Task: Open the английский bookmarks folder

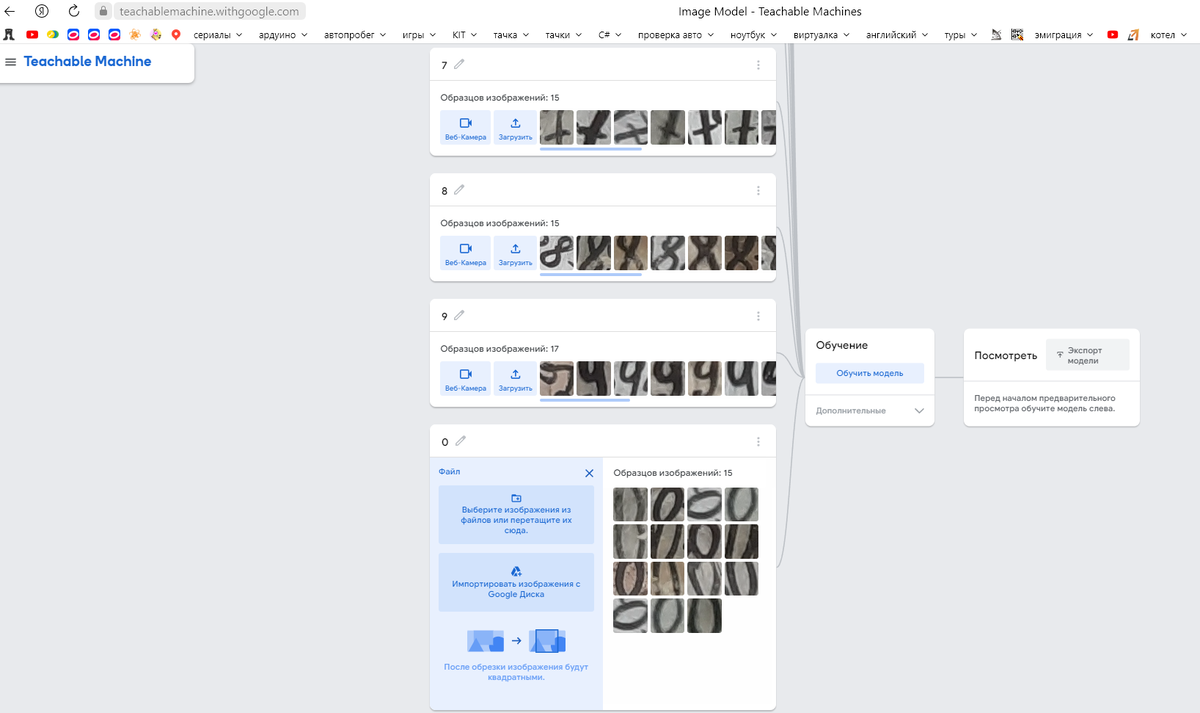Action: tap(896, 34)
